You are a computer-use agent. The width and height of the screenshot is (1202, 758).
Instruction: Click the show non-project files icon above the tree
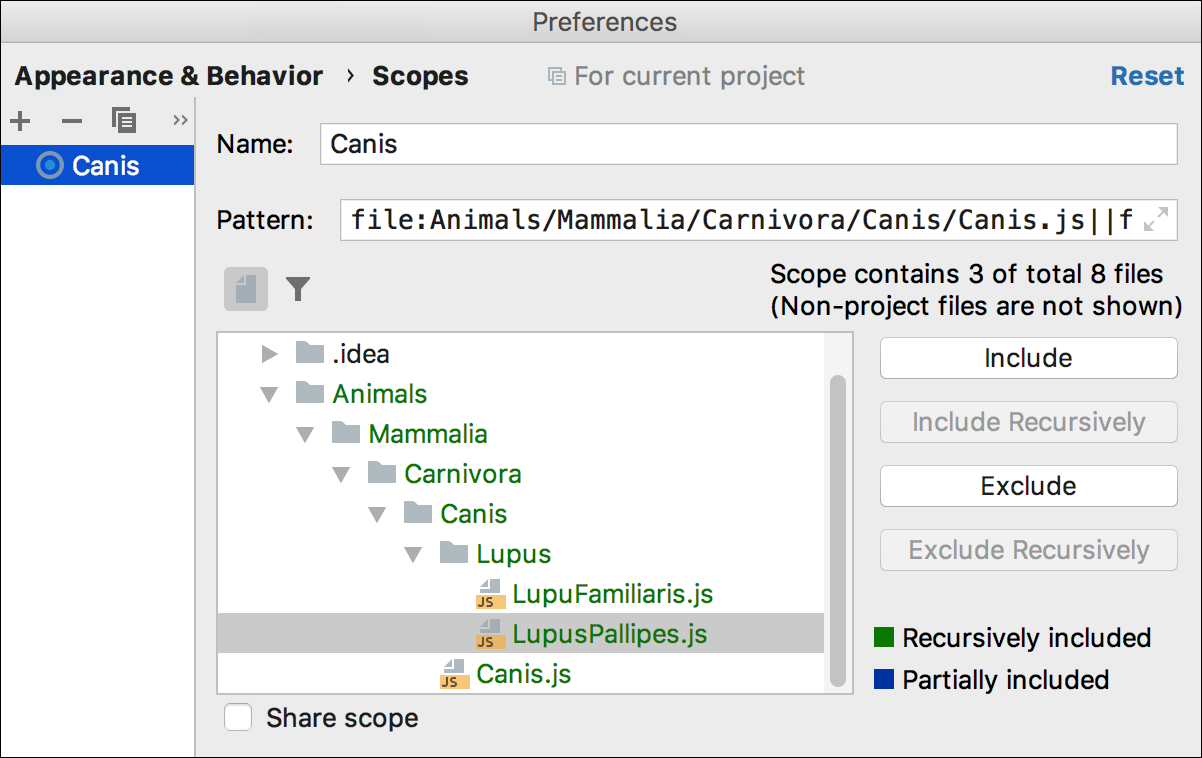[x=245, y=289]
